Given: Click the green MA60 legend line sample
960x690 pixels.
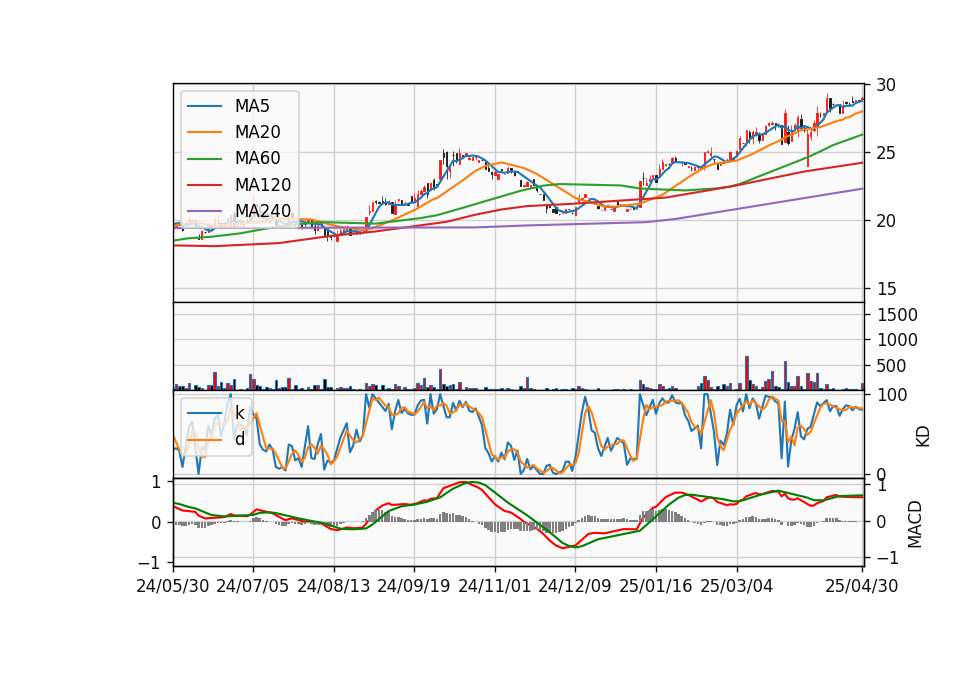Looking at the screenshot, I should (x=204, y=159).
